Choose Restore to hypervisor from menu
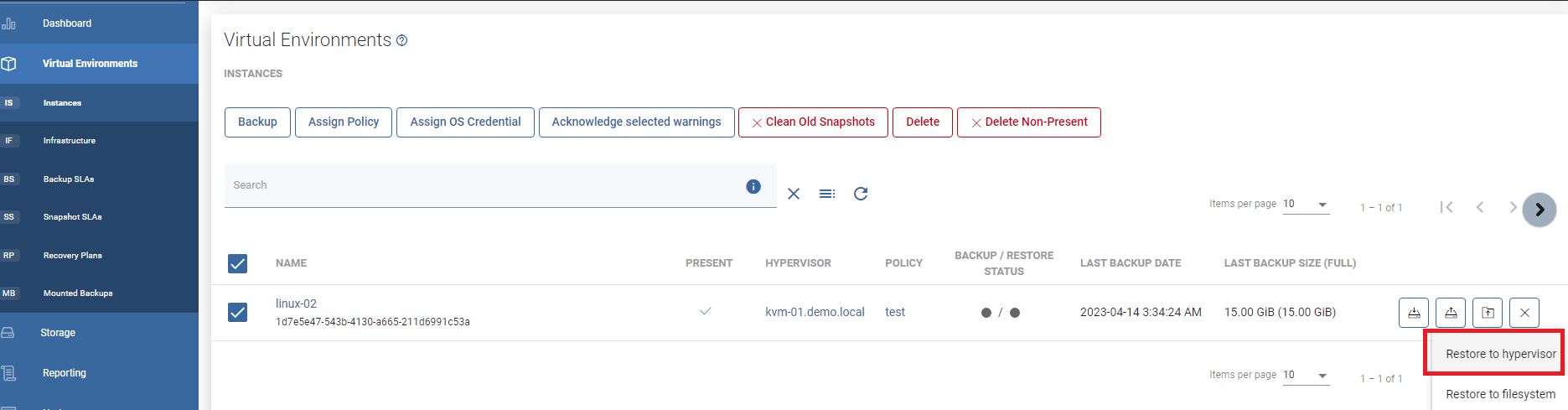 click(1500, 354)
